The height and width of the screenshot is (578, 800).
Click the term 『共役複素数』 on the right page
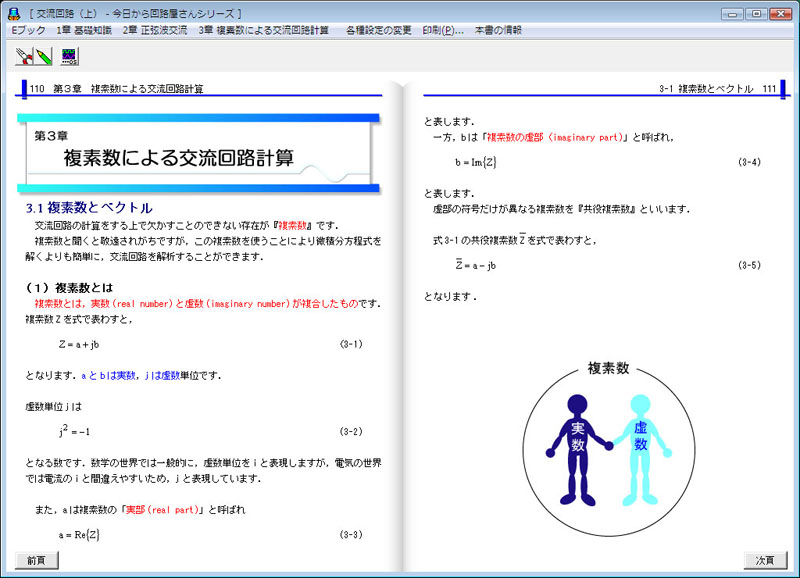pyautogui.click(x=607, y=209)
